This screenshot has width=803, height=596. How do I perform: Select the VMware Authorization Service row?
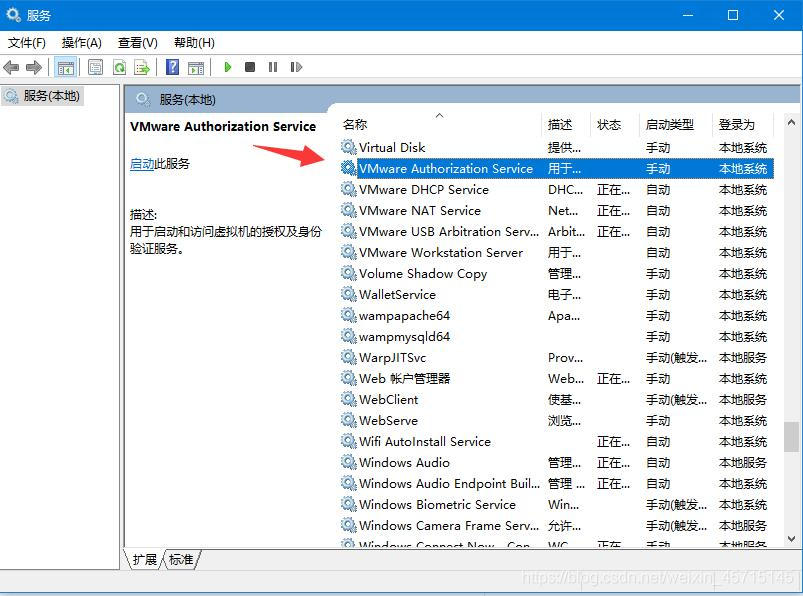click(x=557, y=168)
